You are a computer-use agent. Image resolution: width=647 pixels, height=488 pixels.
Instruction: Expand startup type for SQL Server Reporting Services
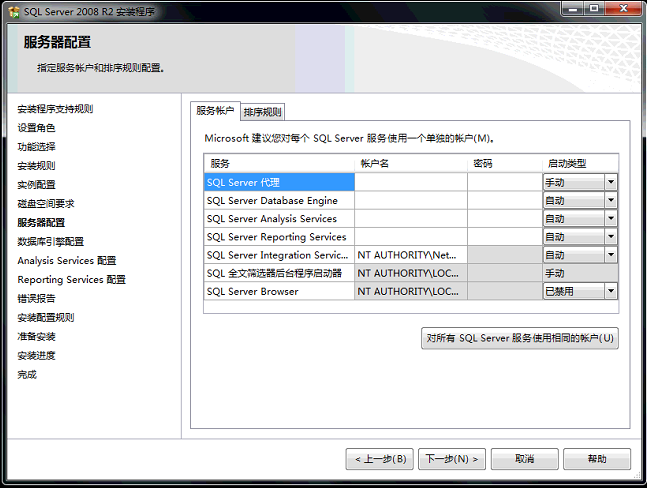pos(610,237)
